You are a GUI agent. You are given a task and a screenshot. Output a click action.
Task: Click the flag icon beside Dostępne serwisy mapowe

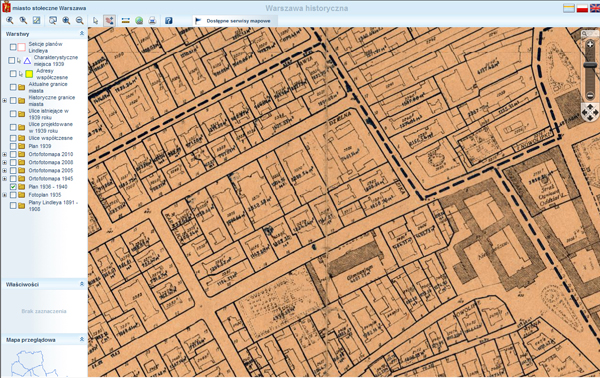click(x=198, y=21)
